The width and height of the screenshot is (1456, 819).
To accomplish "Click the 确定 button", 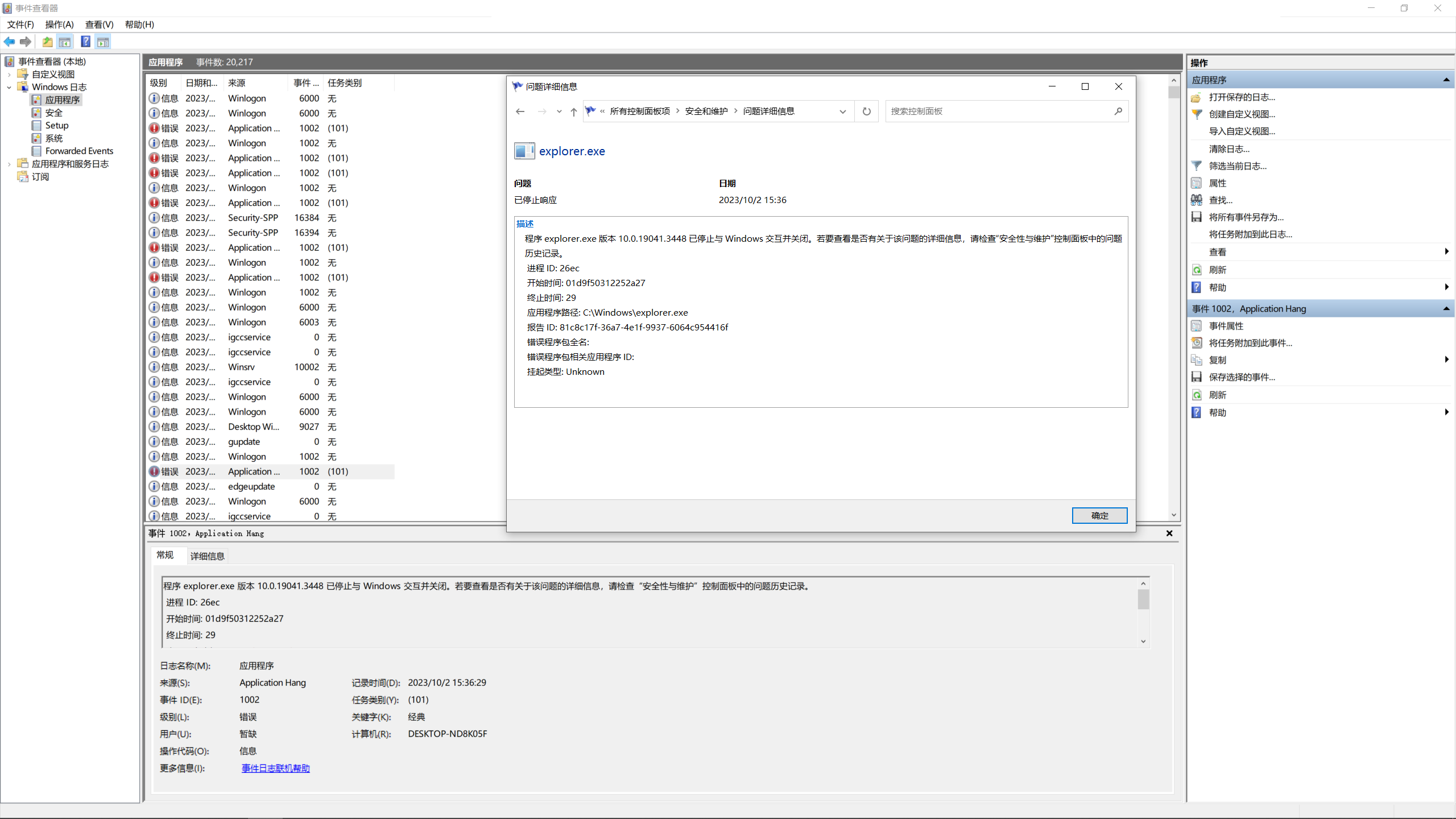I will pos(1099,515).
